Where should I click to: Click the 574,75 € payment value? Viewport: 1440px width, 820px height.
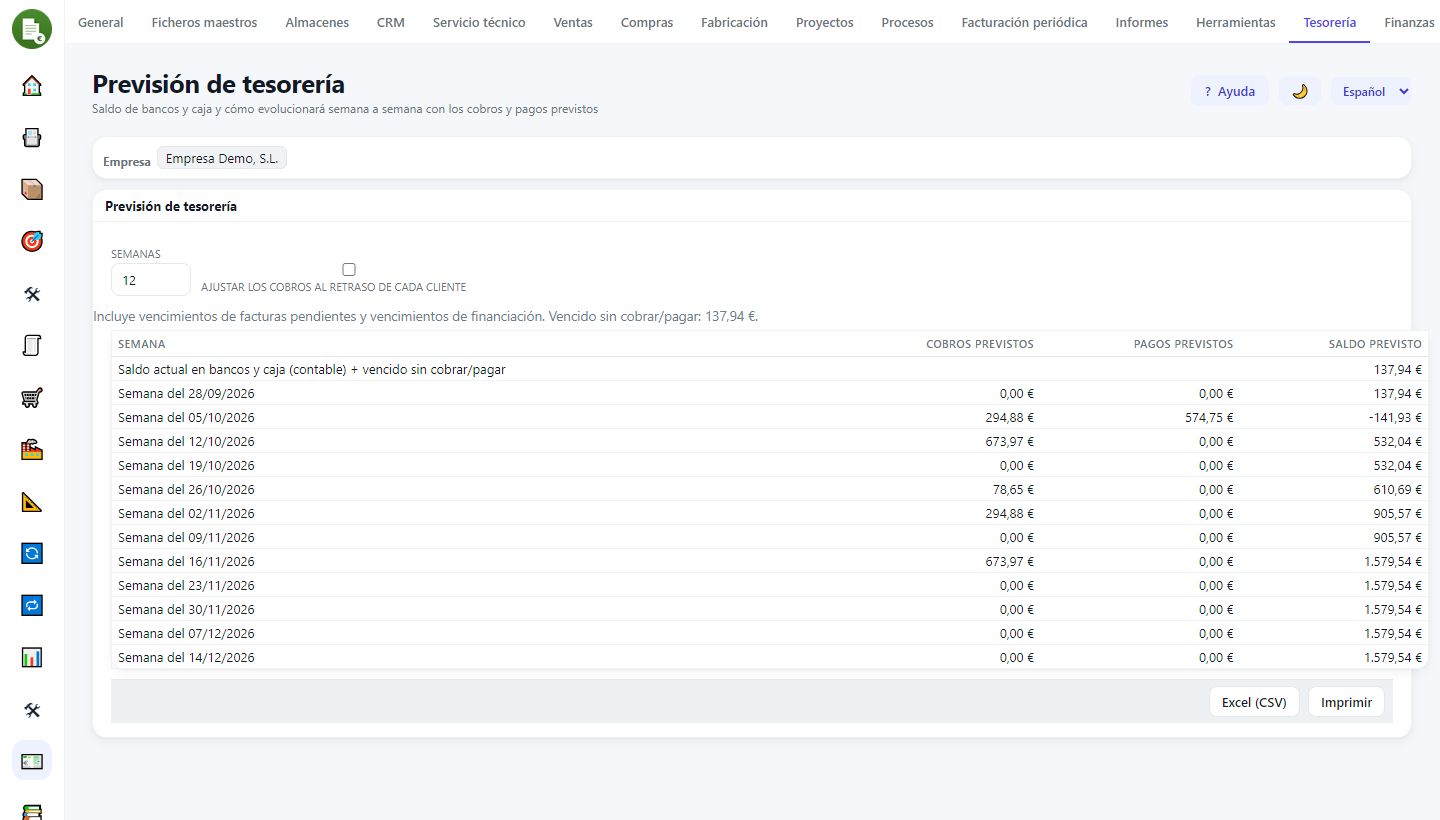1209,417
